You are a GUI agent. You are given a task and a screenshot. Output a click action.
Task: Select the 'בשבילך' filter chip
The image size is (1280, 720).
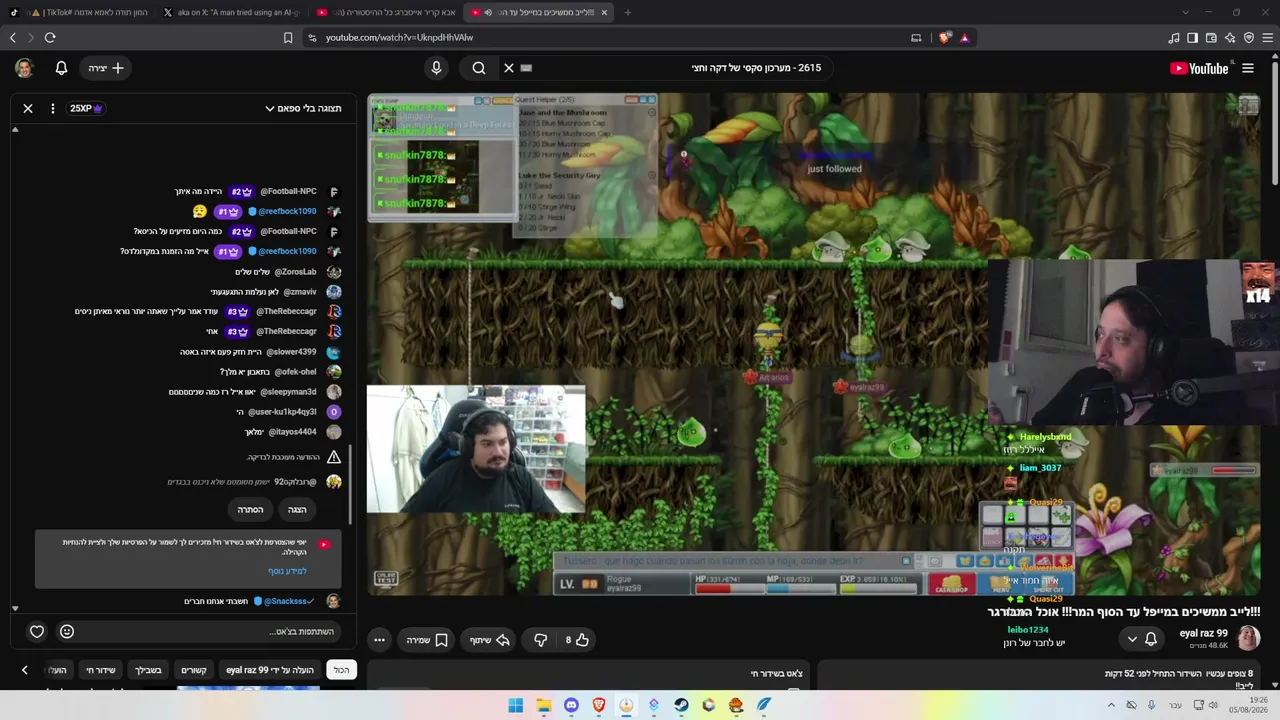pyautogui.click(x=148, y=670)
